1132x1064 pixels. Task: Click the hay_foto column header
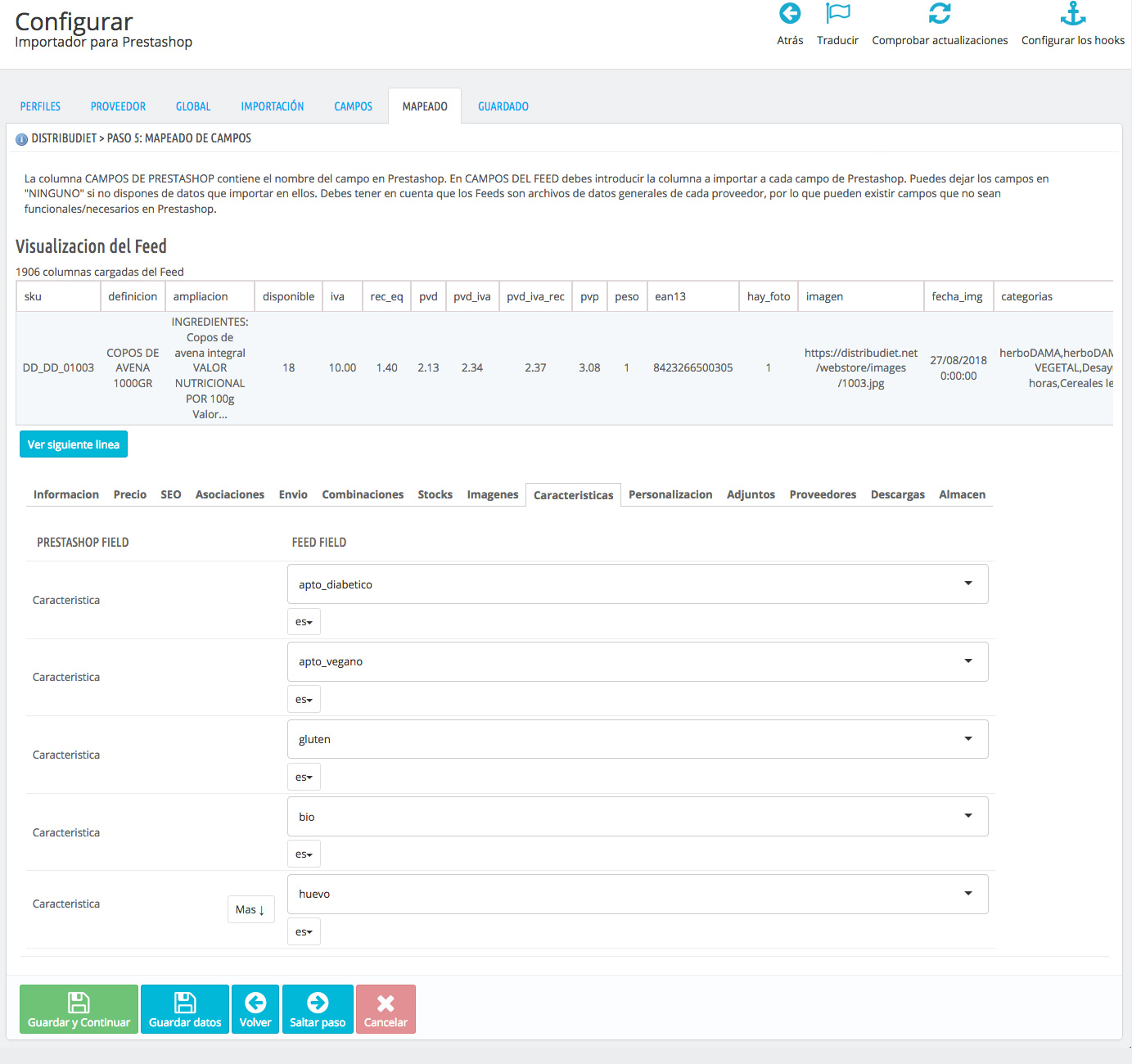coord(769,296)
